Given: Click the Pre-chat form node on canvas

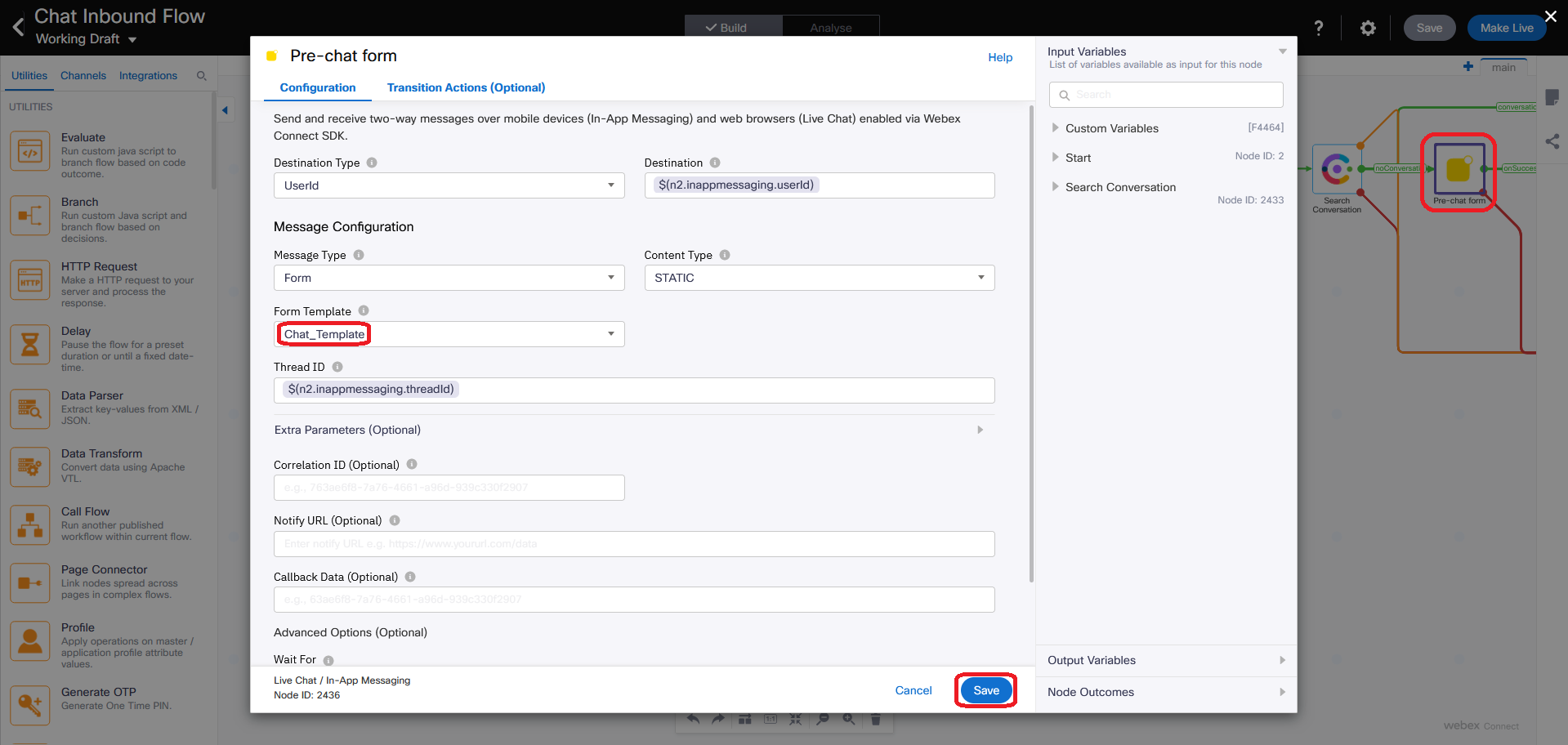Looking at the screenshot, I should click(1459, 169).
